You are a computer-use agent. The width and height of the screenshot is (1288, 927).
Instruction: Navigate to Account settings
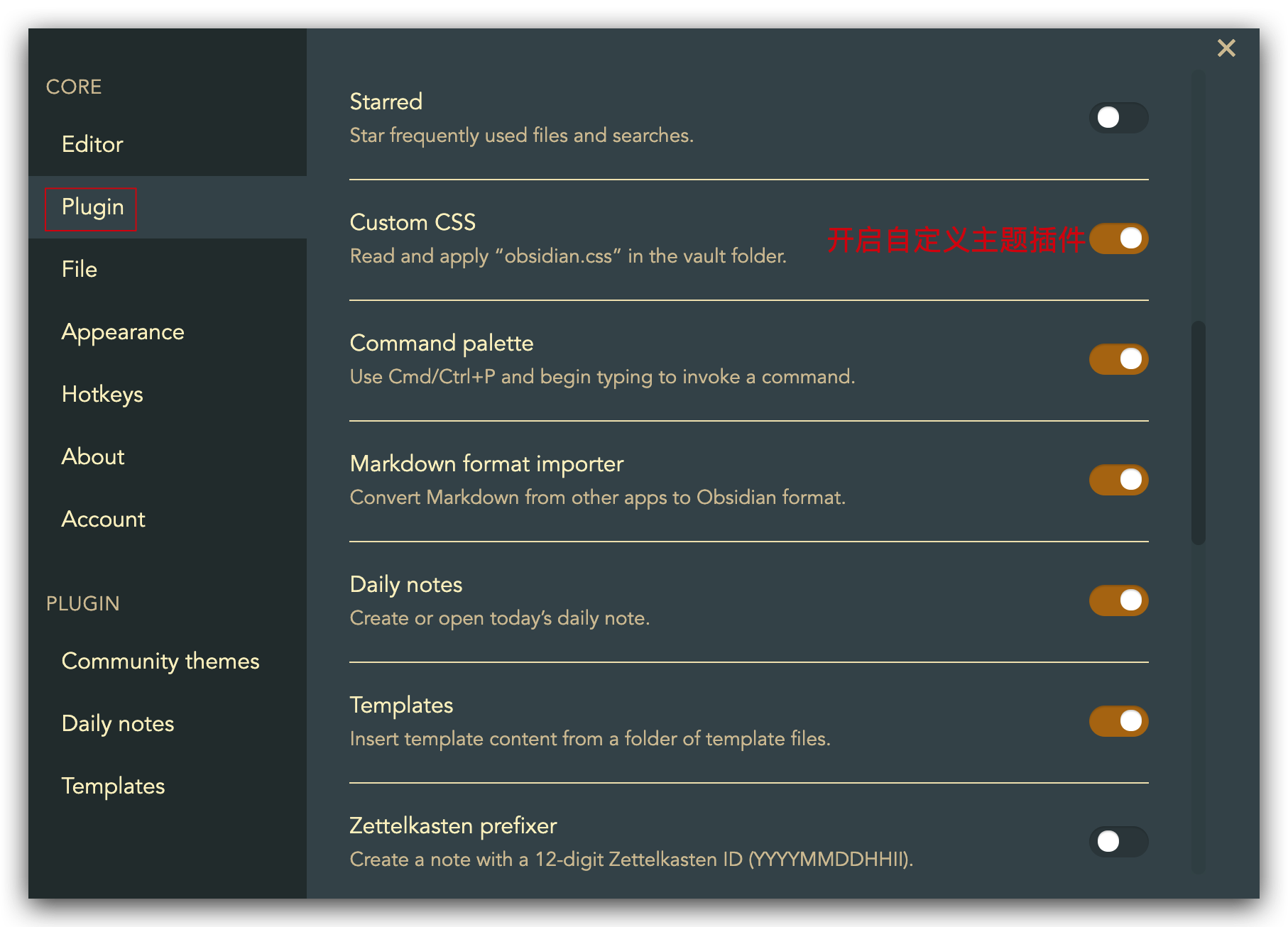click(104, 519)
